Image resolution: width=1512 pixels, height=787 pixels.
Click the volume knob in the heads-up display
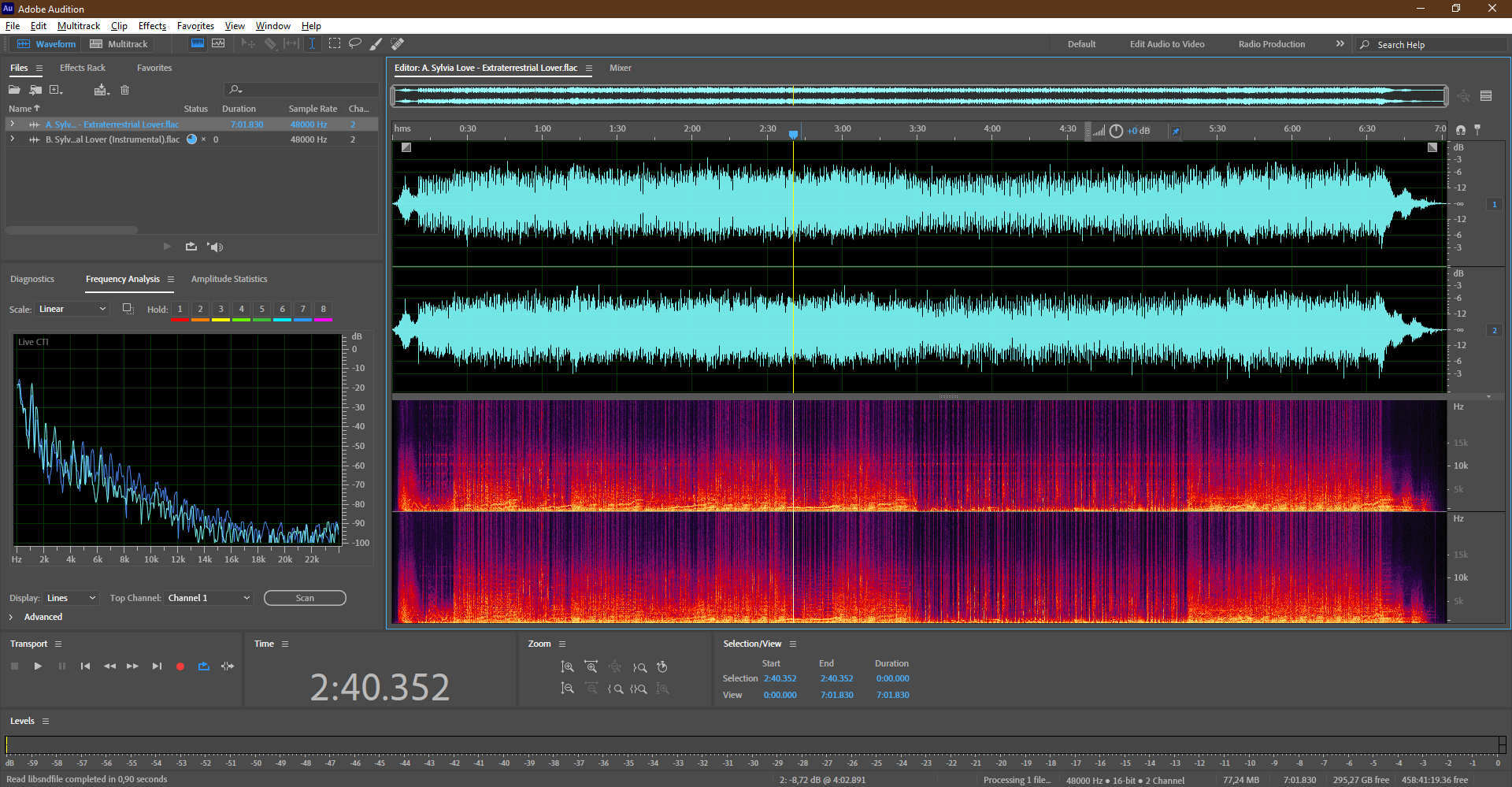click(x=1116, y=131)
